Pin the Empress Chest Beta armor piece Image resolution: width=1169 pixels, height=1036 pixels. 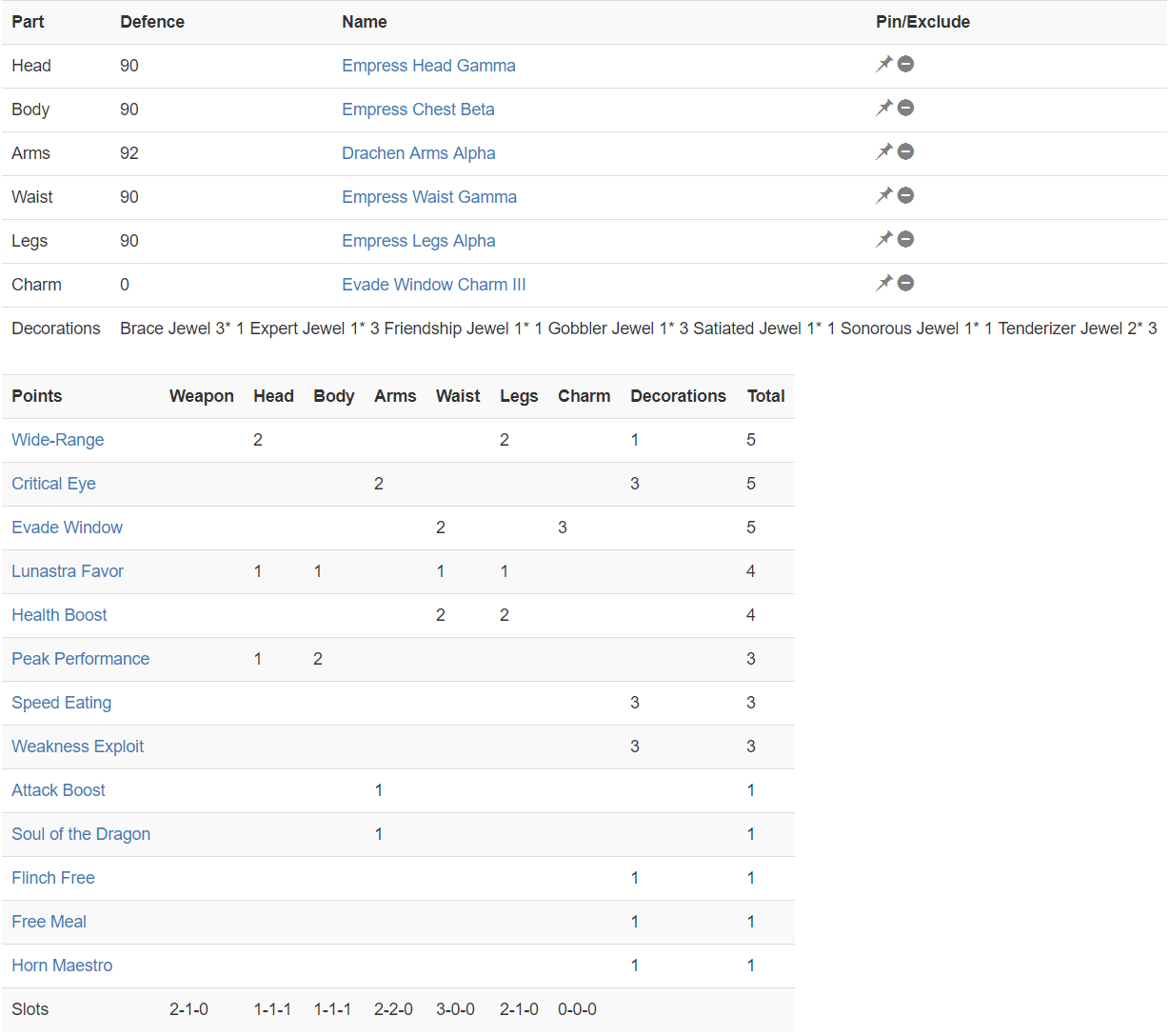[884, 108]
